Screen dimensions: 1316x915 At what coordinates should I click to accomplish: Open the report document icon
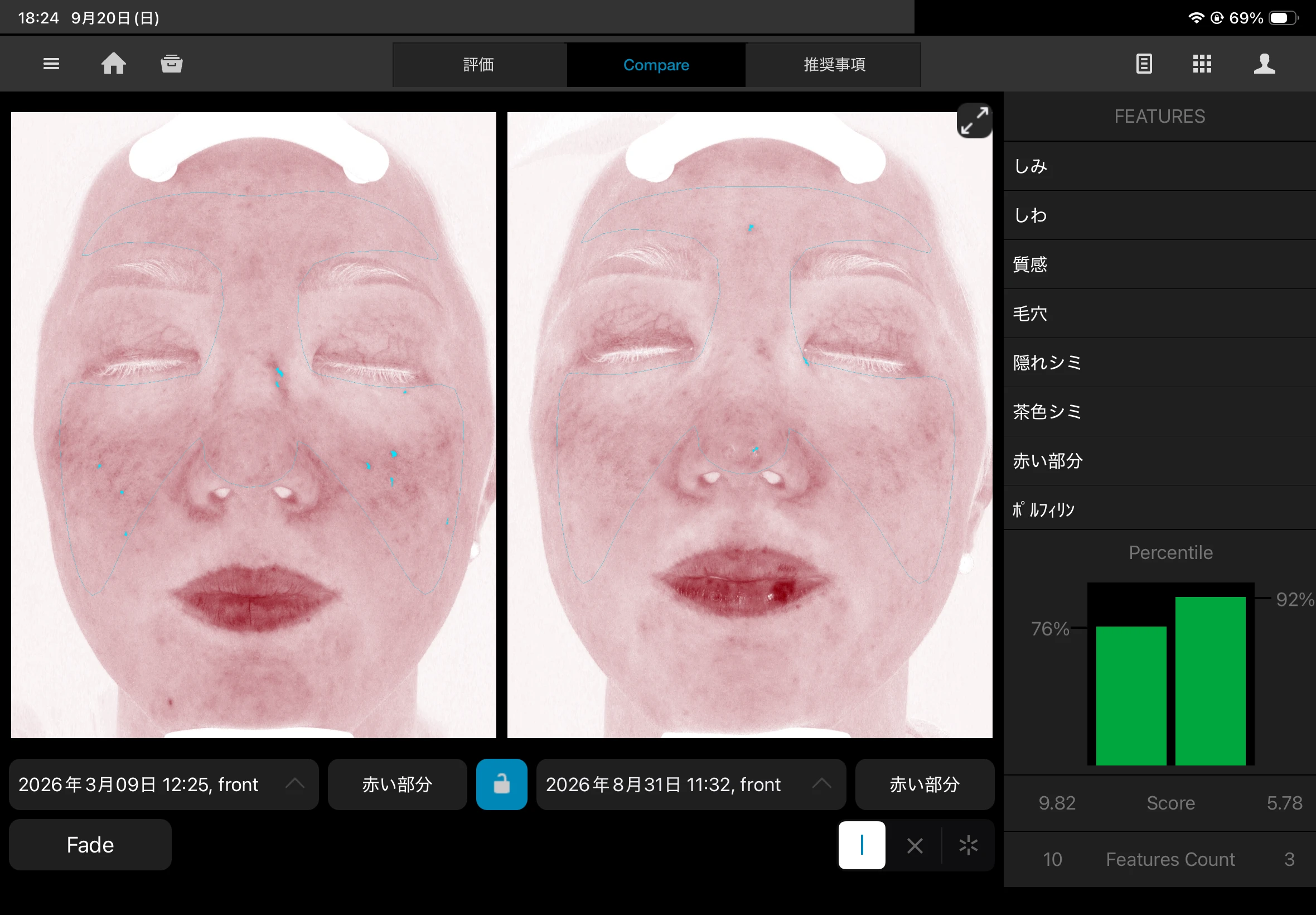pos(1144,64)
